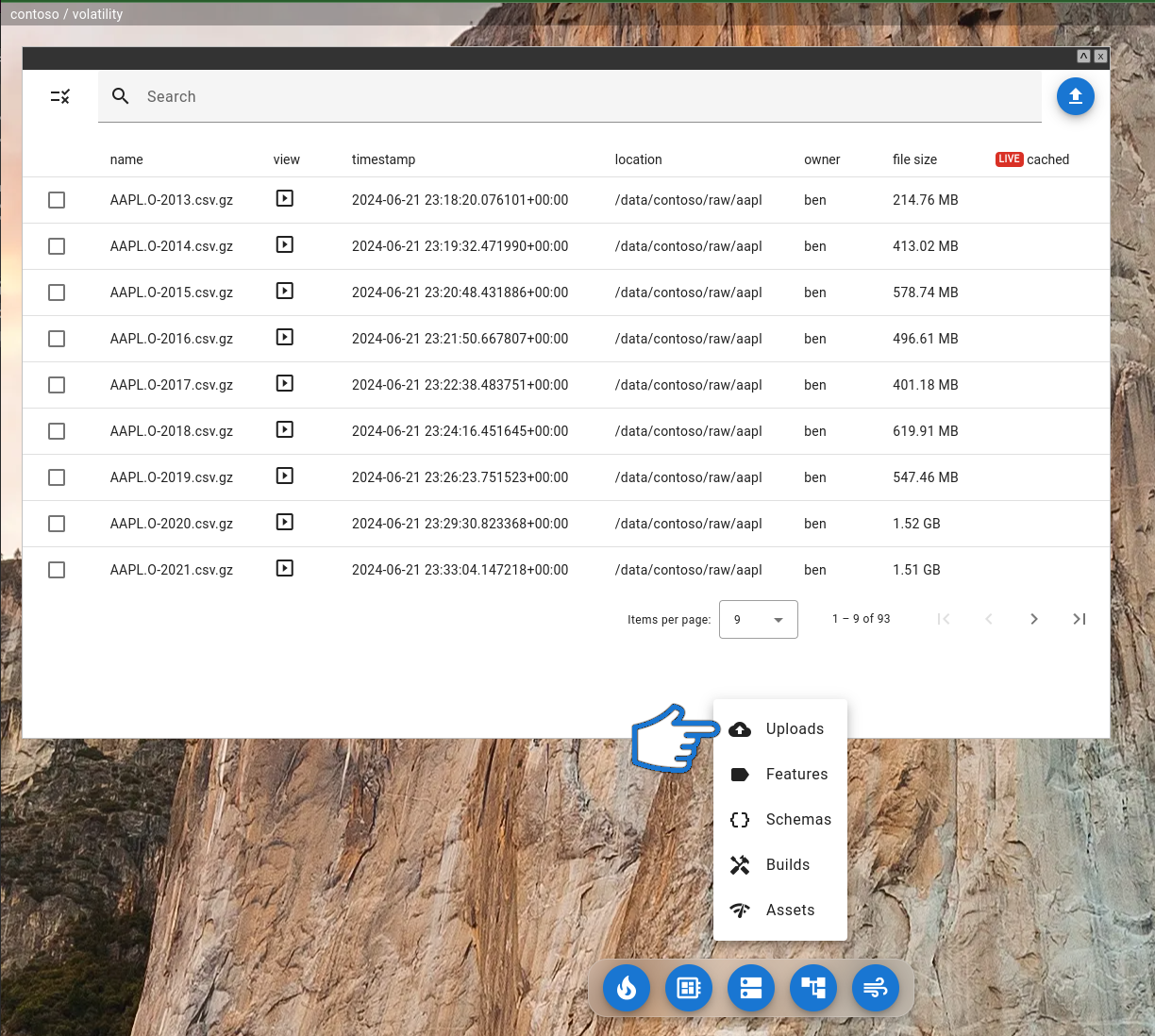Open the circuit board icon in the dock

point(689,988)
